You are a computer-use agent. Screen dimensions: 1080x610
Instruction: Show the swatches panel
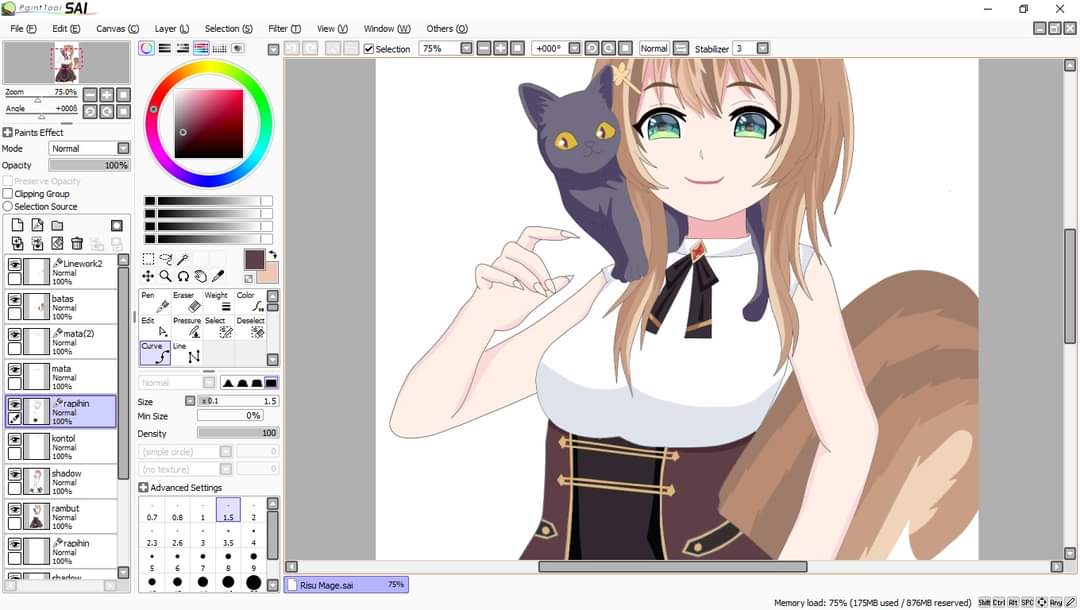[219, 48]
